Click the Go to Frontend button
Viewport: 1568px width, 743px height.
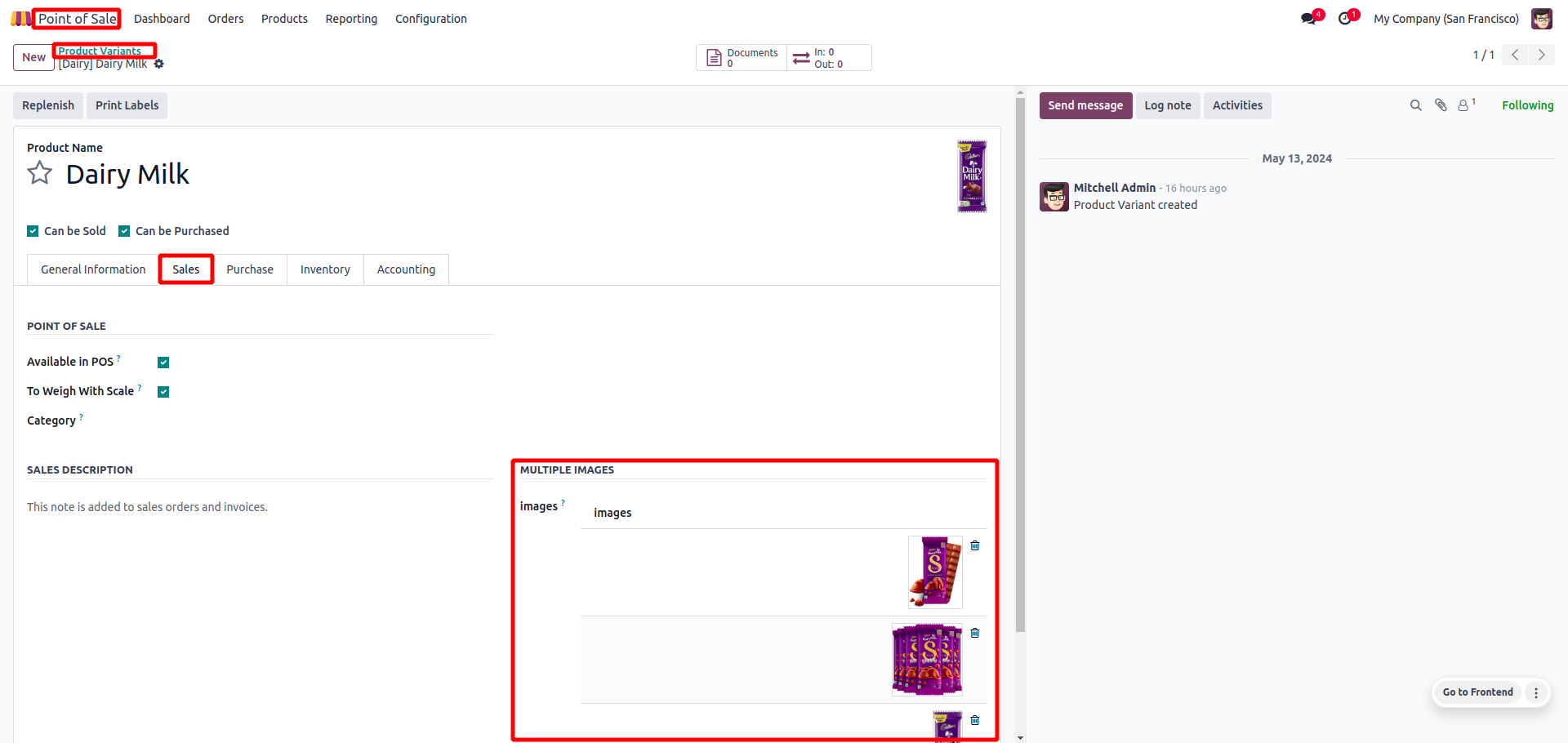click(x=1477, y=692)
